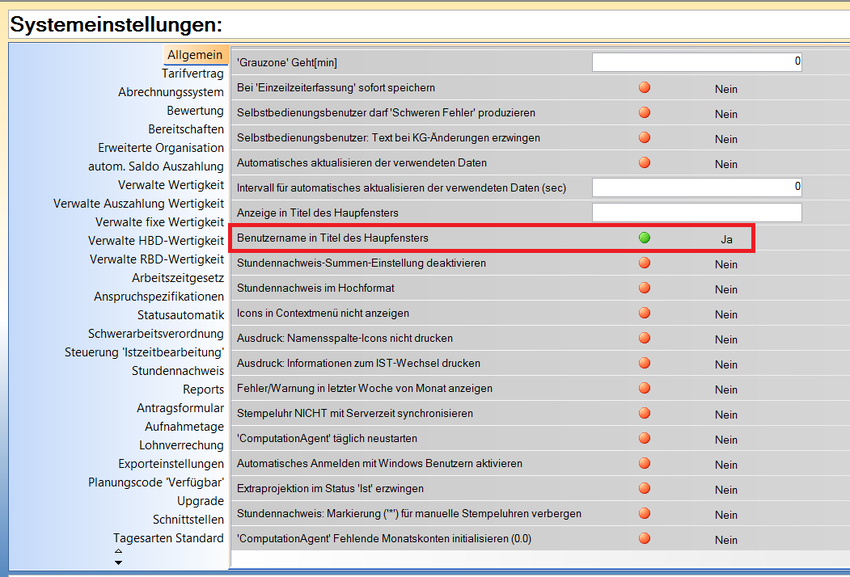Open the Exporteinstellungen section
The height and width of the screenshot is (577, 850).
pyautogui.click(x=170, y=464)
